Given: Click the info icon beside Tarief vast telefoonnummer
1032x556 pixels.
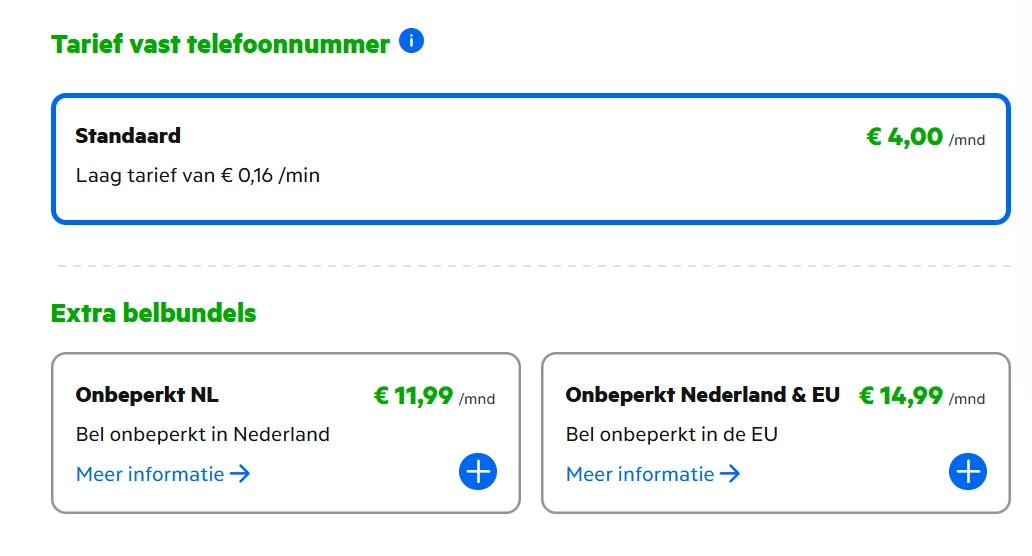Looking at the screenshot, I should (x=411, y=41).
